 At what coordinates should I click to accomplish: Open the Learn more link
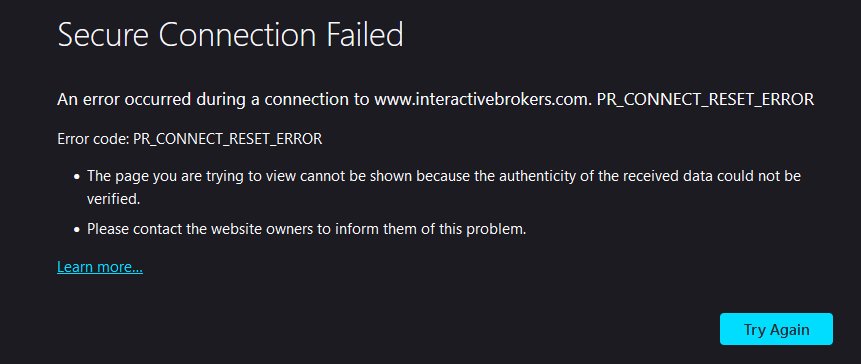(100, 267)
